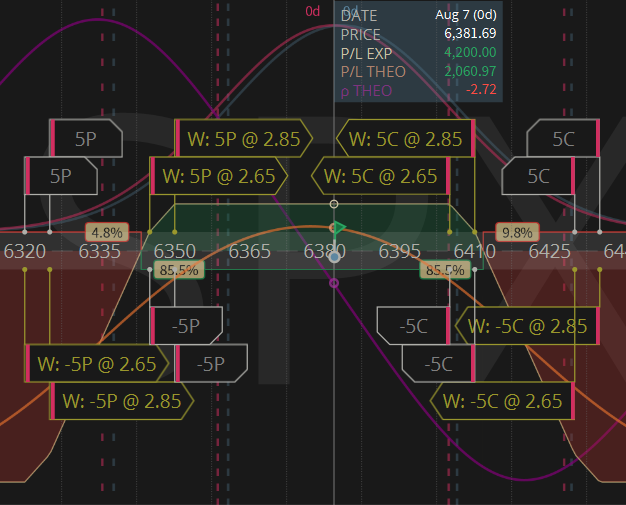Viewport: 626px width, 505px height.
Task: Click the white hollow circle above the profit zone
Action: coord(334,204)
